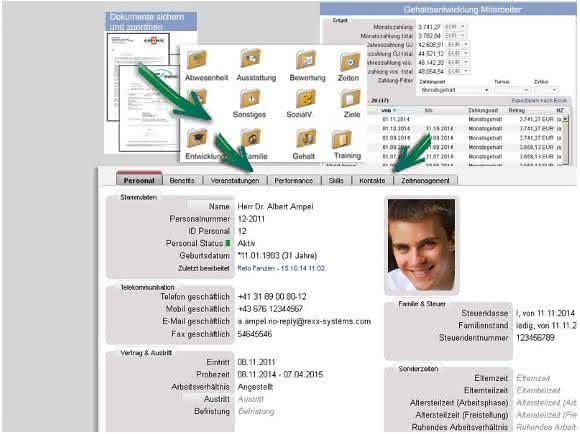Click the Elternzeit field
The width and height of the screenshot is (580, 434).
pyautogui.click(x=533, y=378)
